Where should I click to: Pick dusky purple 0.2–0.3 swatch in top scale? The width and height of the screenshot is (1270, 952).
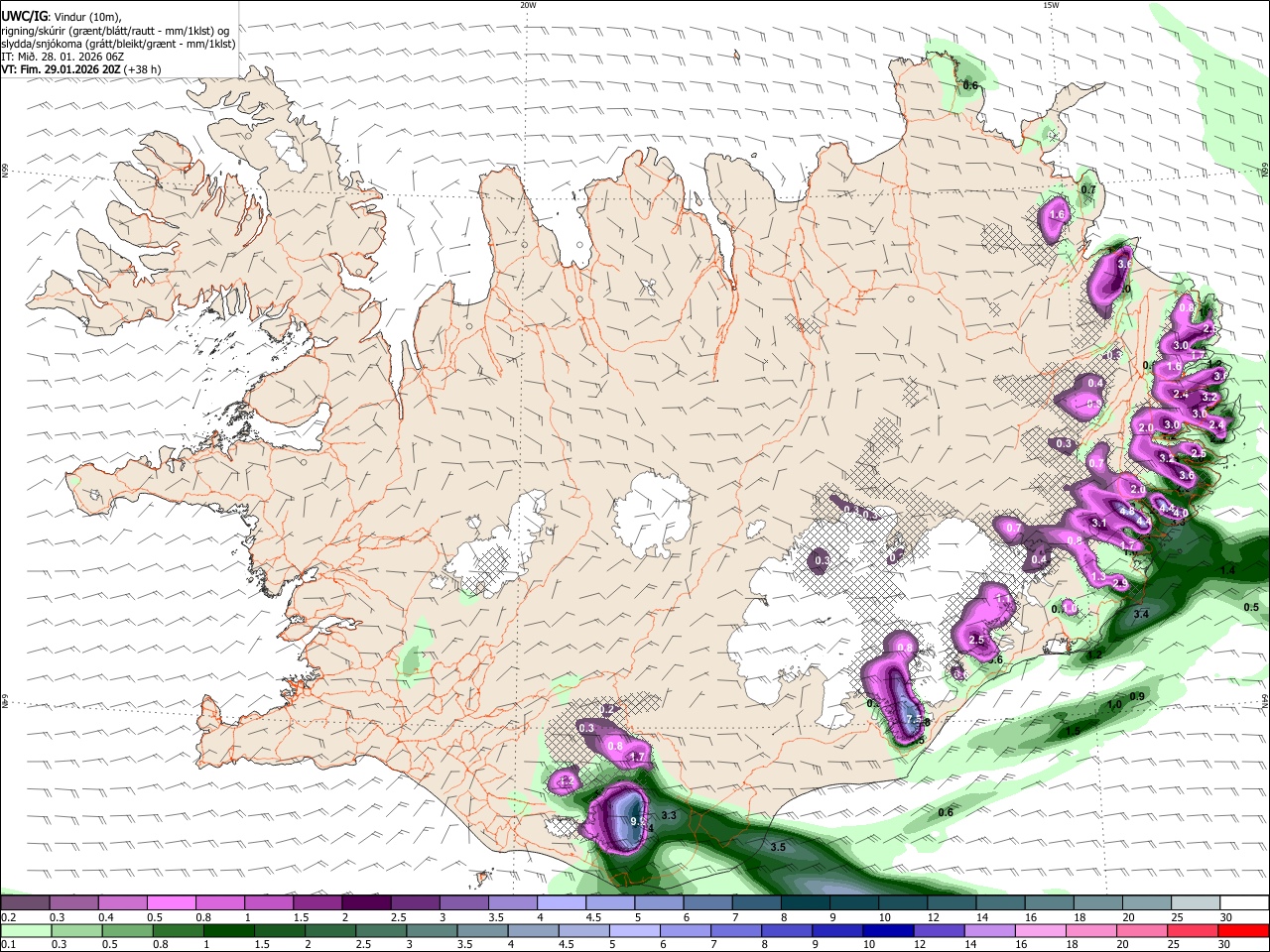25,903
